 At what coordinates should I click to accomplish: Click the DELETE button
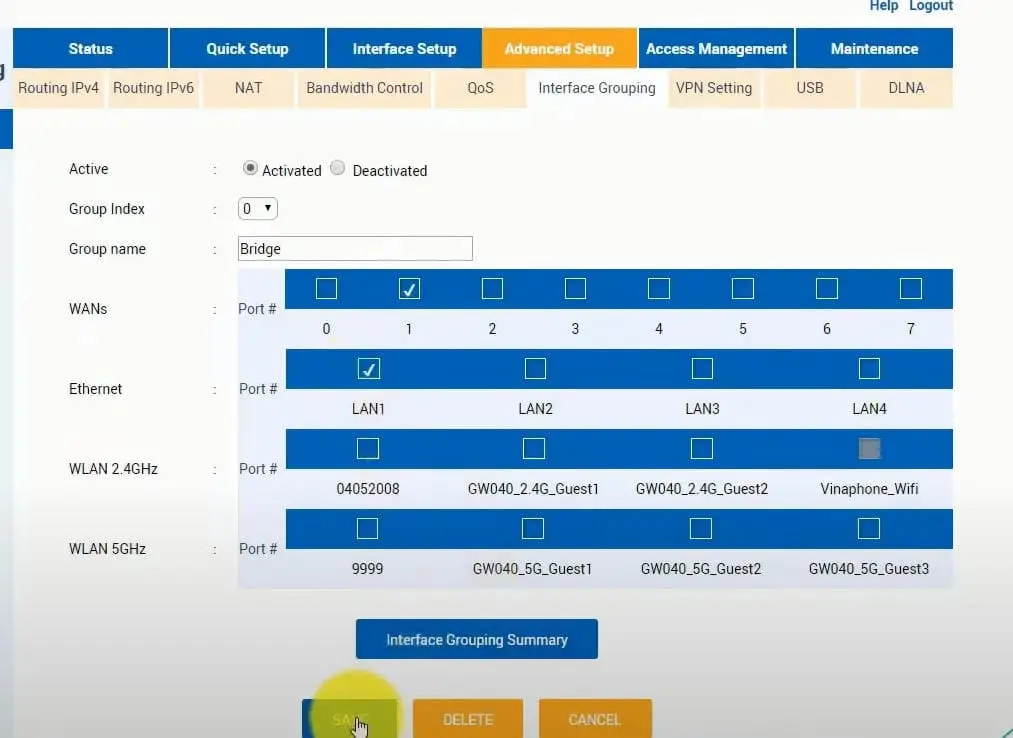pos(468,719)
